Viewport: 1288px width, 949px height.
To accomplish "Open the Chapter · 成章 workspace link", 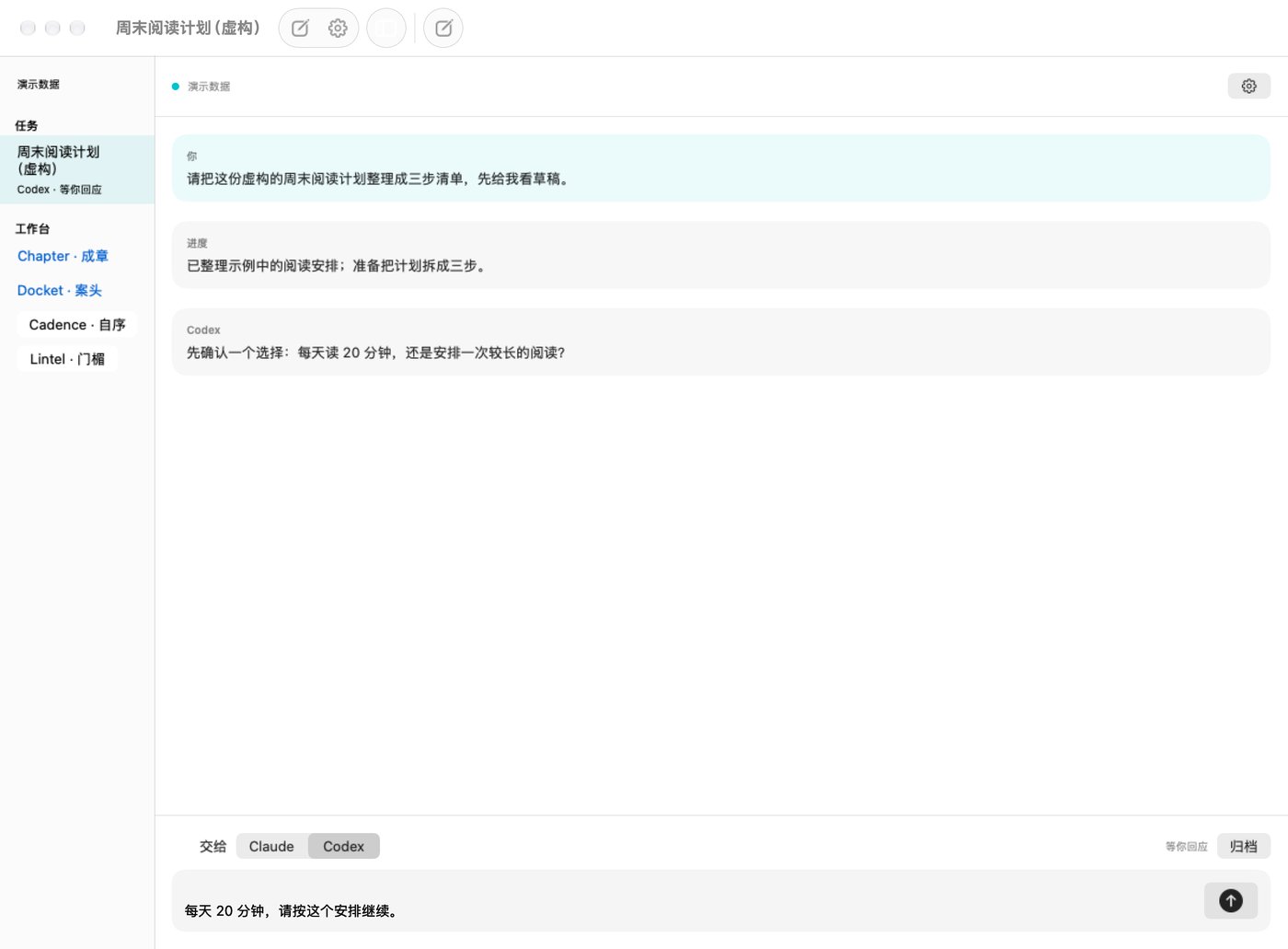I will (x=63, y=256).
